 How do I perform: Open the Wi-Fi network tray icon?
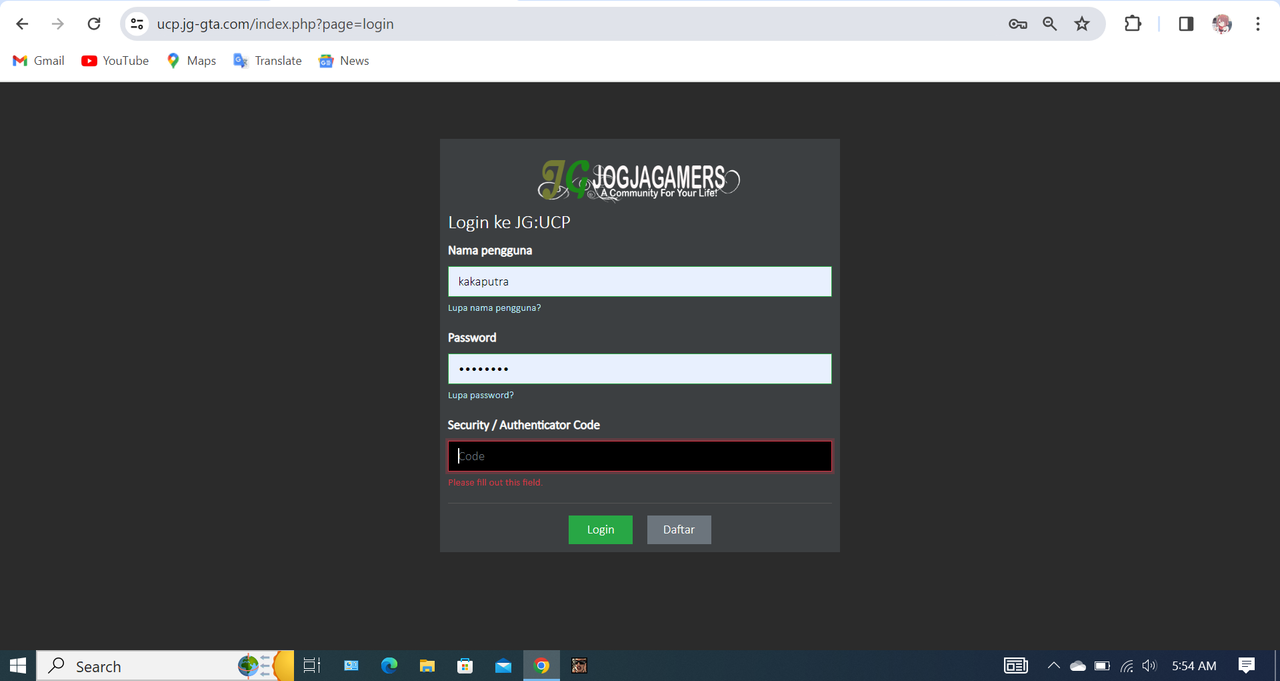coord(1127,666)
